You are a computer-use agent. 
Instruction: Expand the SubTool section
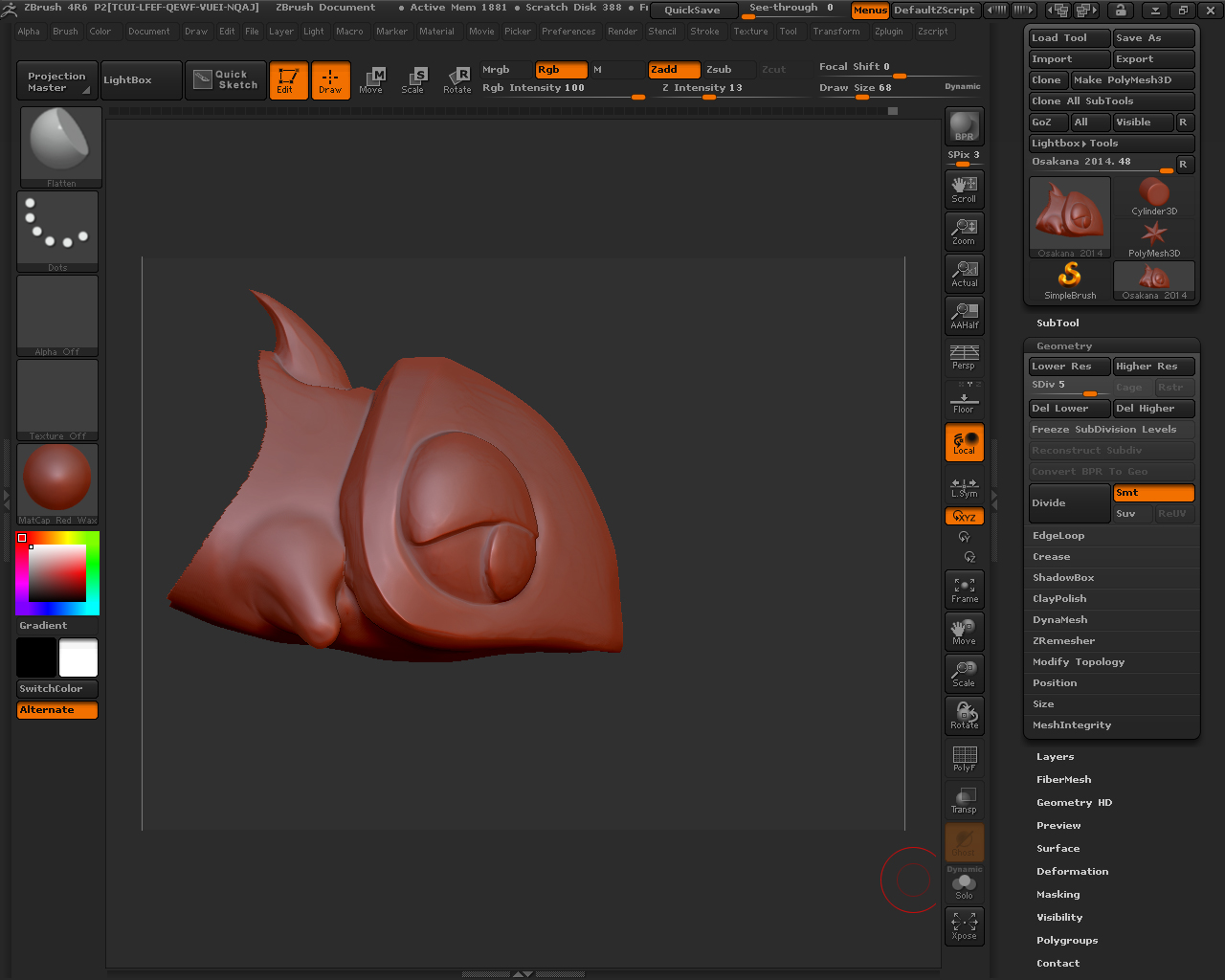[x=1058, y=323]
